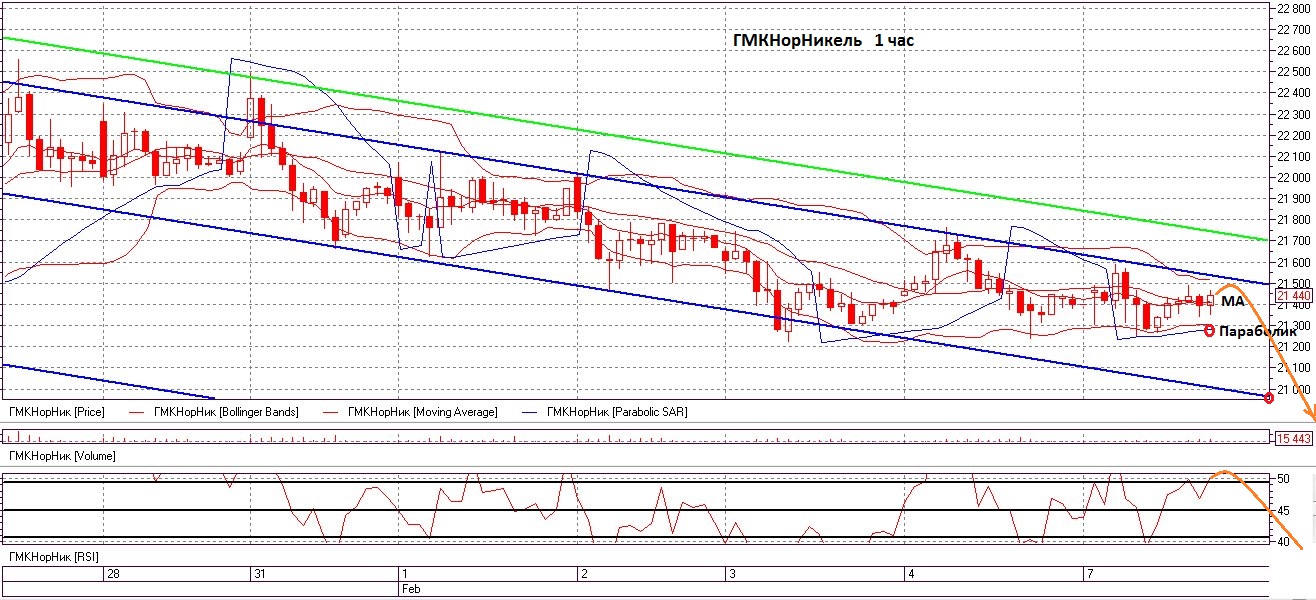This screenshot has height=600, width=1316.
Task: Click the 22 000 price axis label
Action: click(x=1294, y=177)
